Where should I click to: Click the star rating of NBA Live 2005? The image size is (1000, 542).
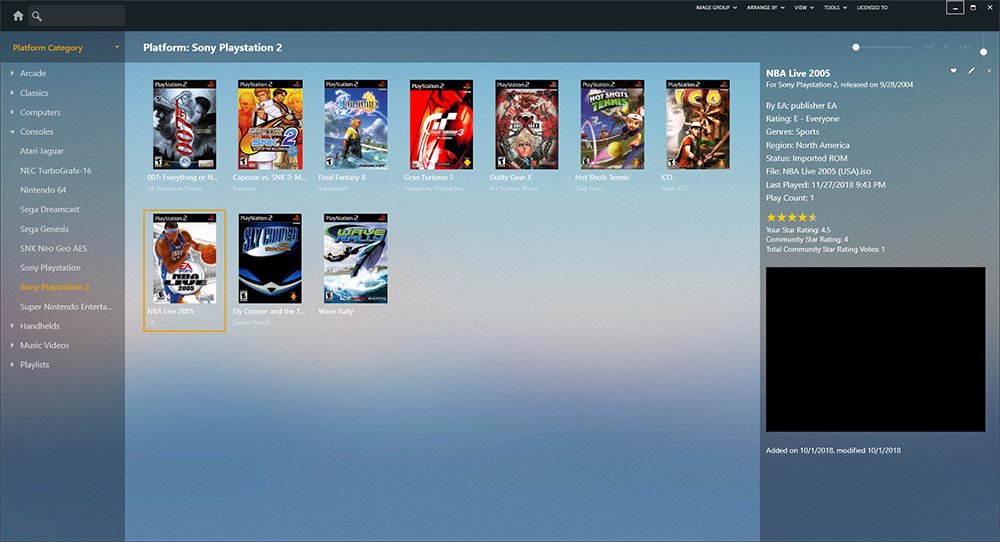click(x=791, y=217)
